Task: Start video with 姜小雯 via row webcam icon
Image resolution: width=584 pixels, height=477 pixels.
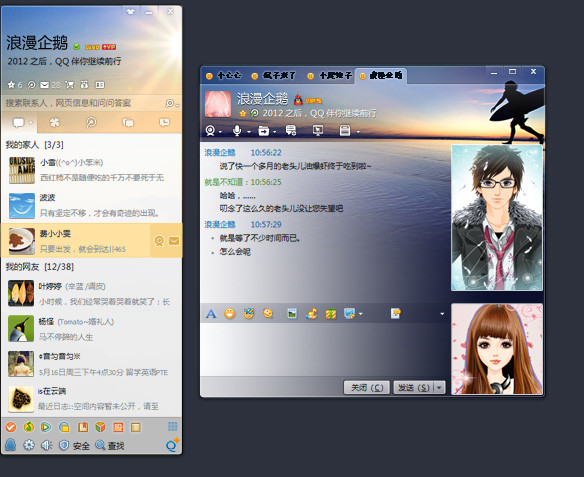Action: pos(159,241)
